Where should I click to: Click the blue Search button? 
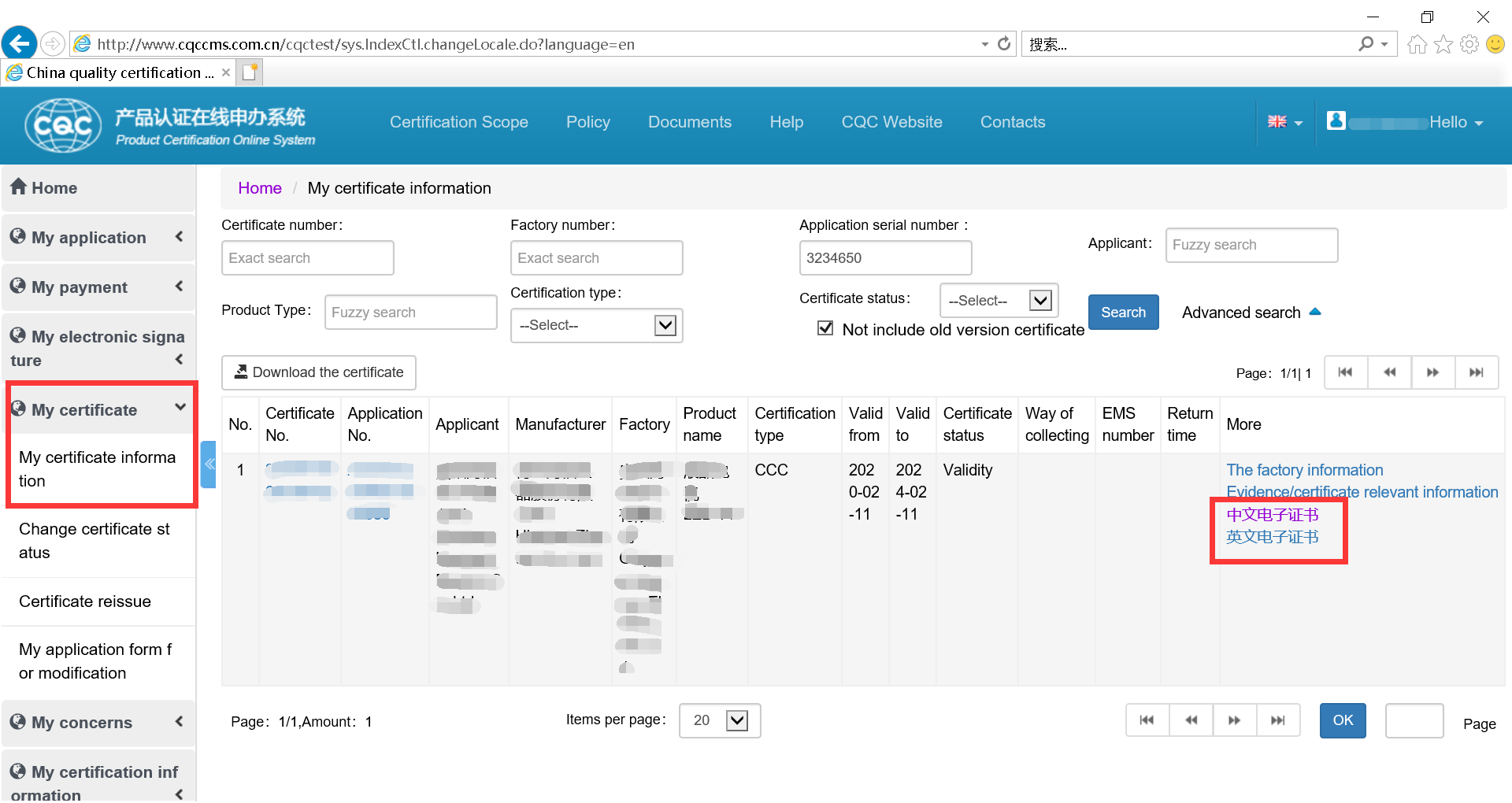tap(1123, 313)
